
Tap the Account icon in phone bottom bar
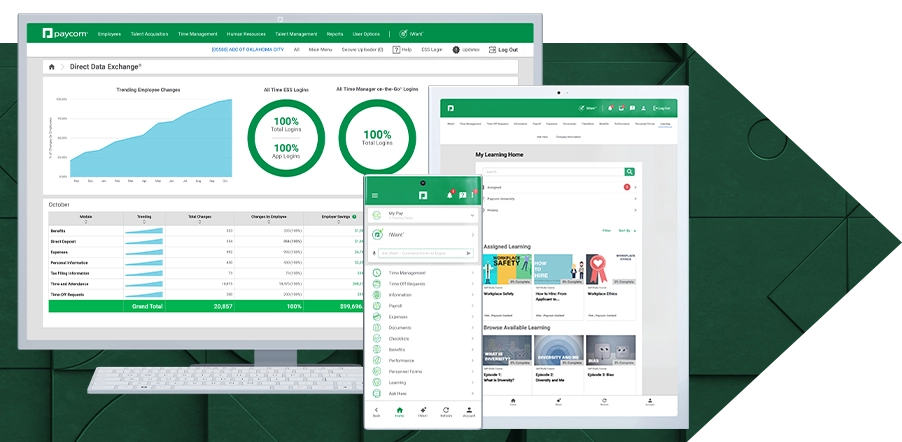point(469,409)
